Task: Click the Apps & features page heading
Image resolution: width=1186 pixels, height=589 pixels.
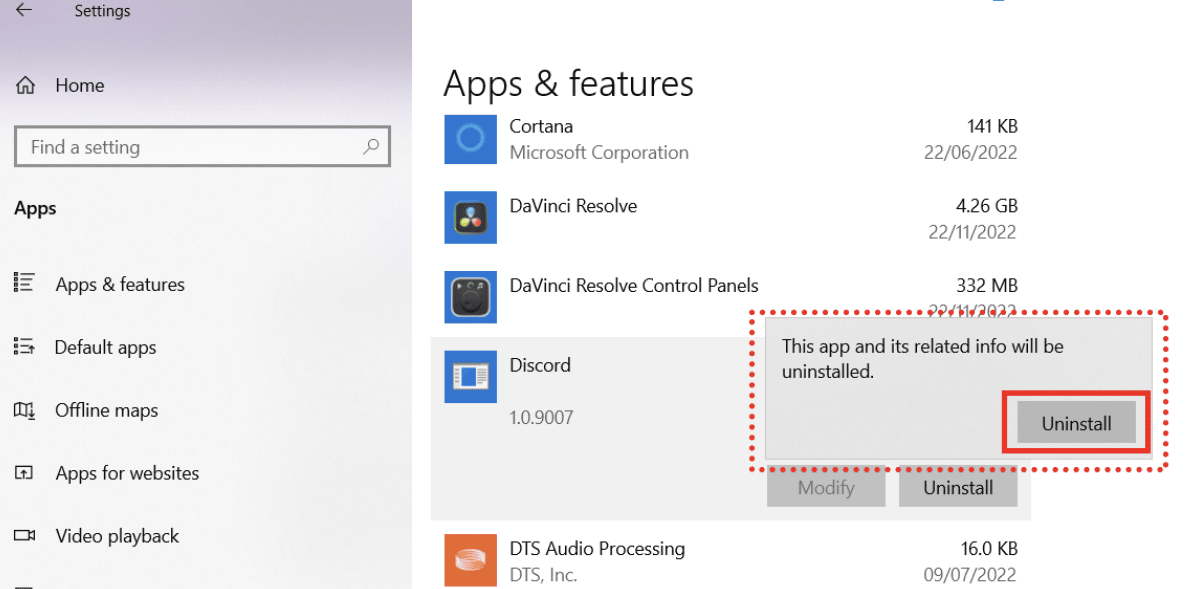Action: (x=568, y=84)
